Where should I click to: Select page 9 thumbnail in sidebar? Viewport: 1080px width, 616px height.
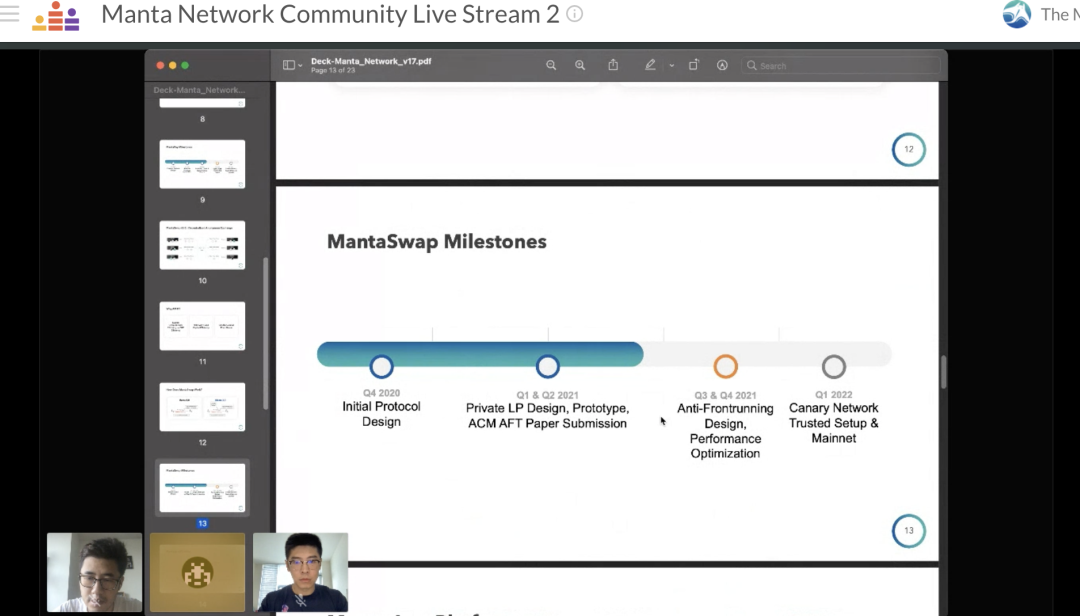[x=202, y=164]
